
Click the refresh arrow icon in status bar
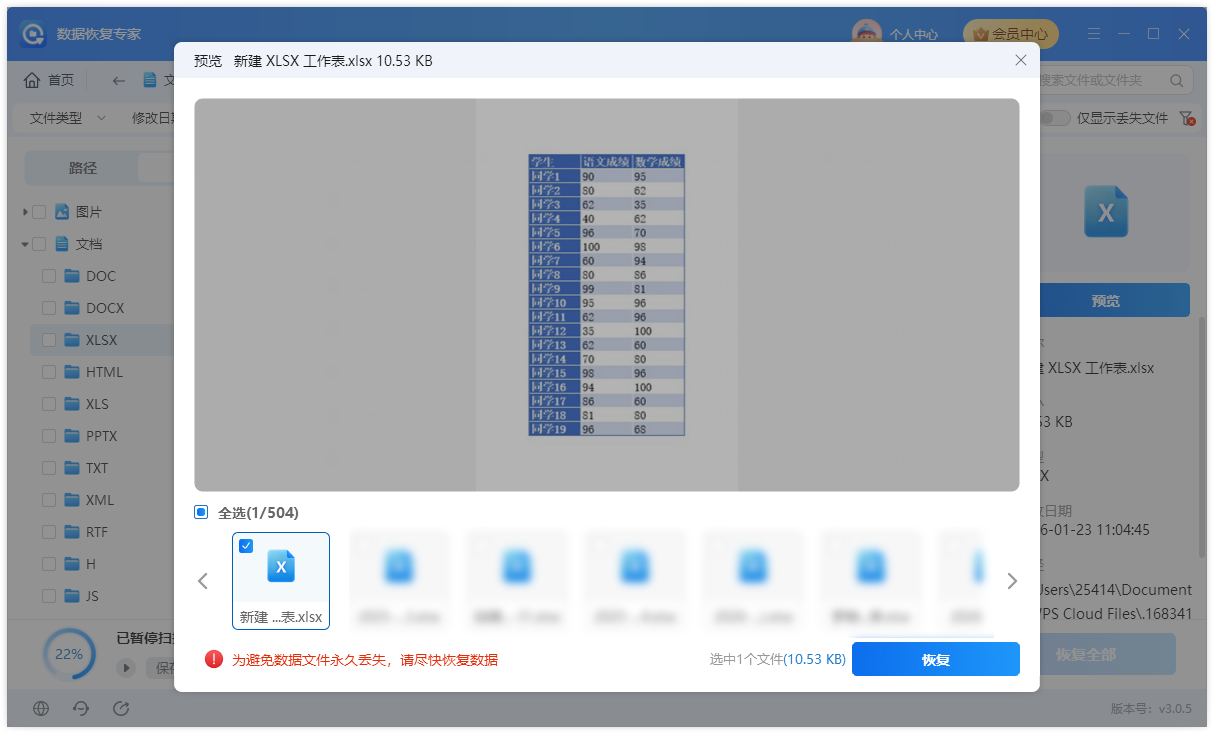[81, 708]
